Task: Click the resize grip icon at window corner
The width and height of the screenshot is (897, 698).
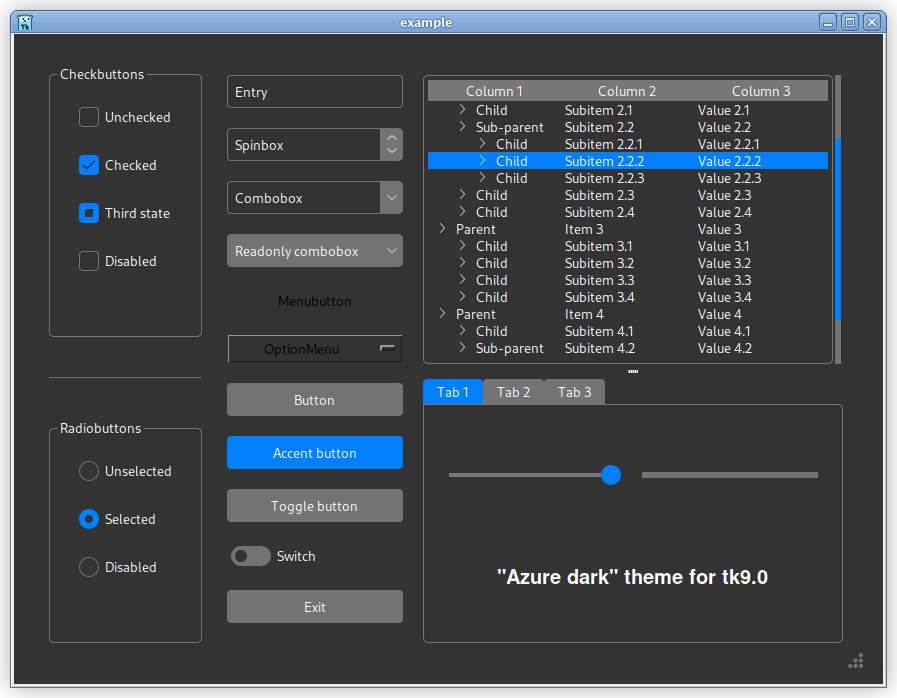Action: [x=856, y=661]
